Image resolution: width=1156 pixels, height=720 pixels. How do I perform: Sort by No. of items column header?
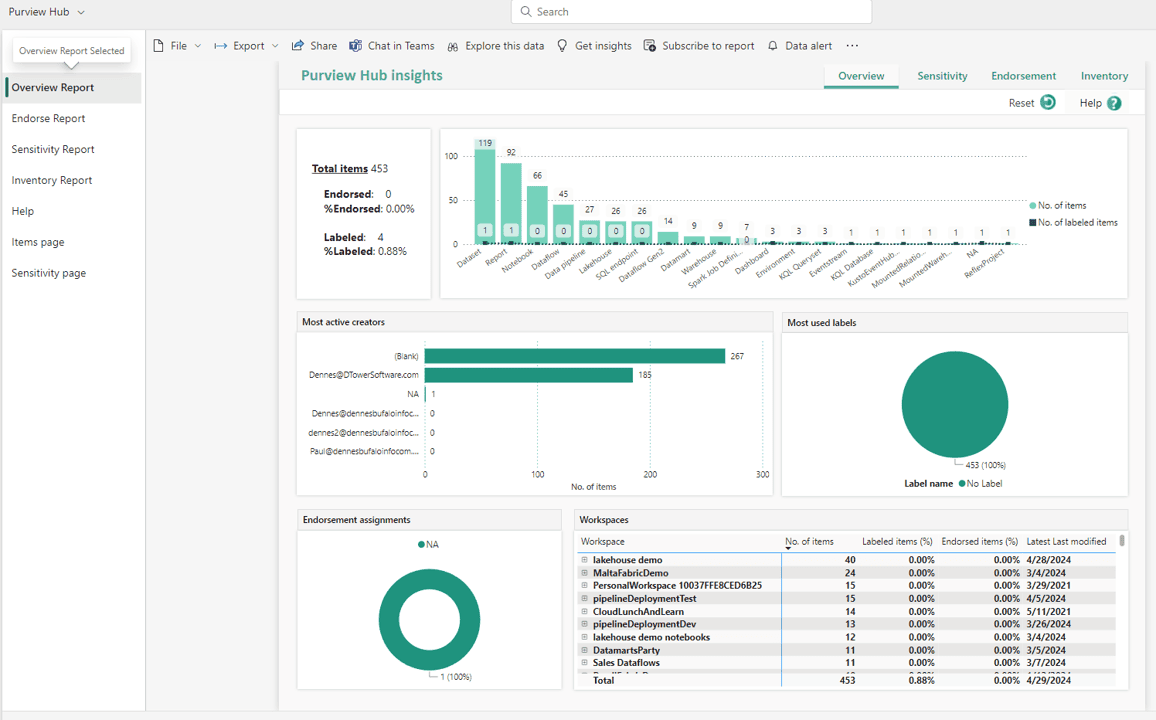pyautogui.click(x=809, y=542)
